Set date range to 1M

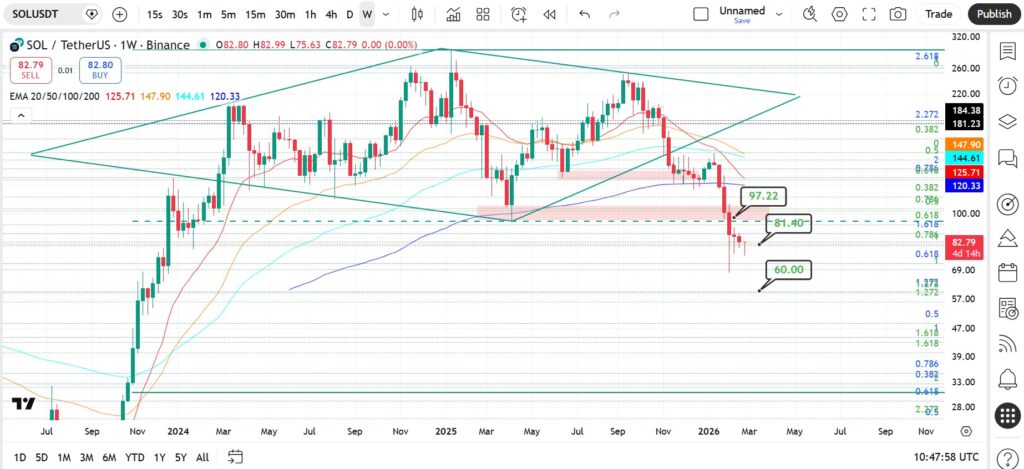pos(64,457)
